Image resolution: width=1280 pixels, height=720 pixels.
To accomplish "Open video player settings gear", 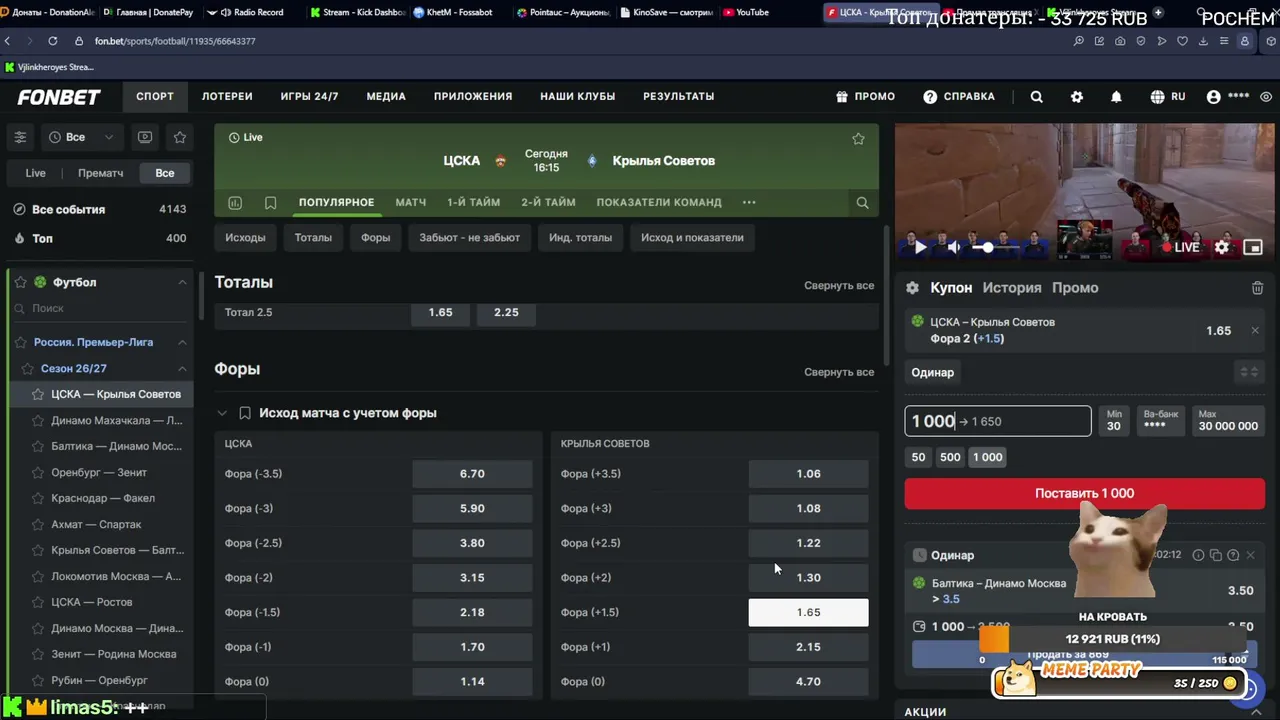I will coord(1222,247).
